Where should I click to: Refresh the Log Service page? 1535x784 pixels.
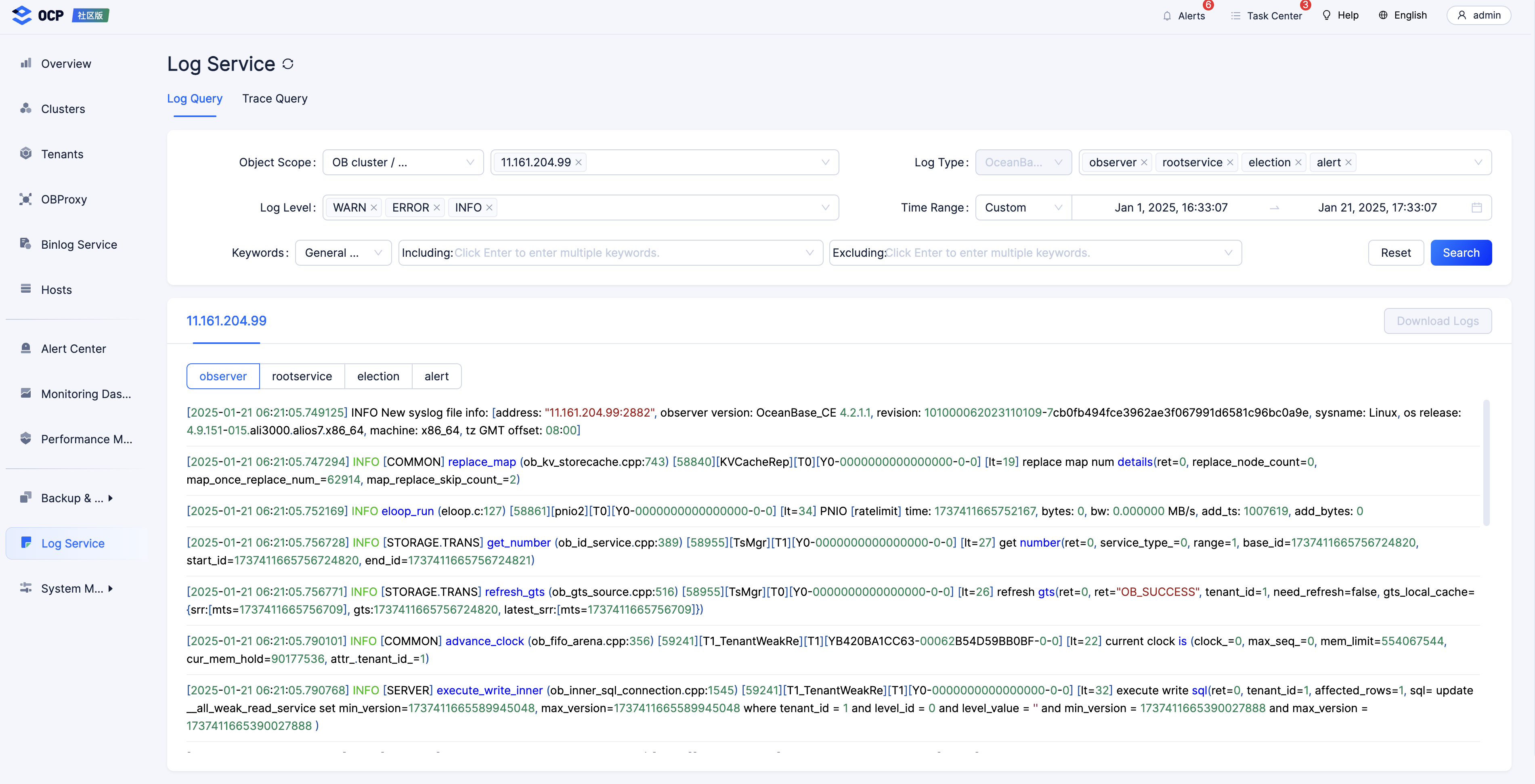[288, 64]
